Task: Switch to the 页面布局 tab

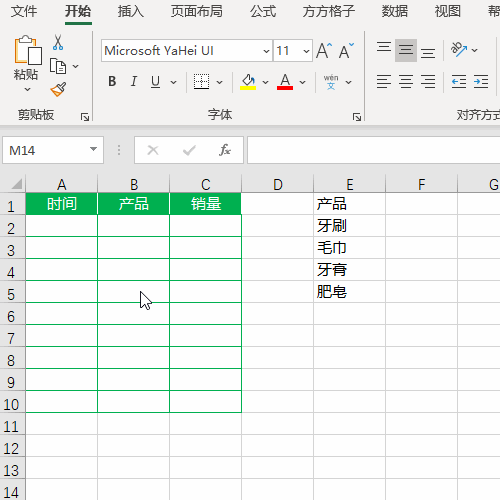Action: coord(197,11)
